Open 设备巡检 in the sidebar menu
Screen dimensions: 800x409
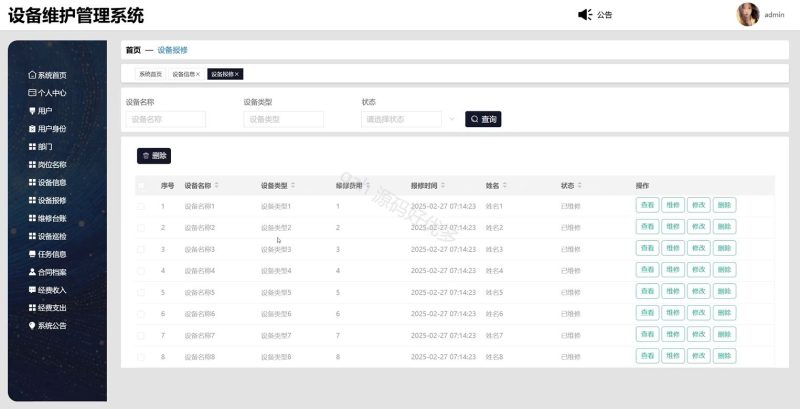pos(51,236)
